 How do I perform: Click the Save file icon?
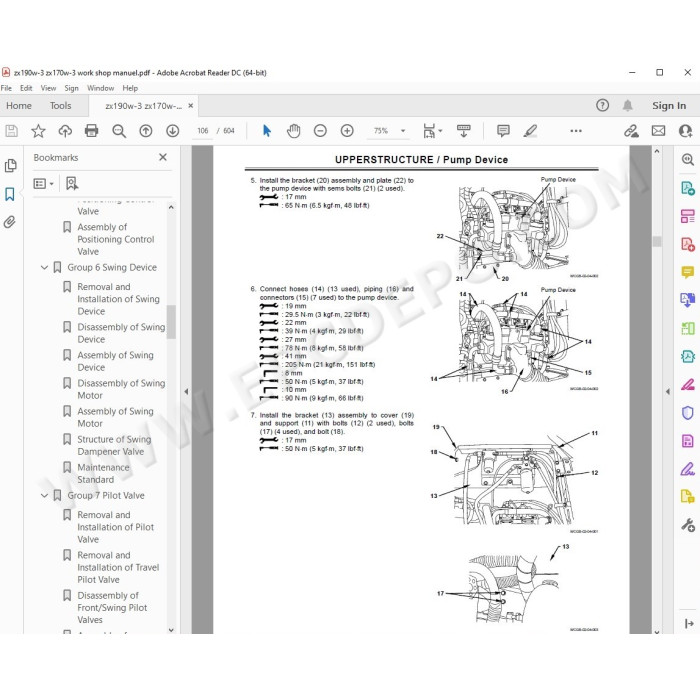[x=12, y=131]
